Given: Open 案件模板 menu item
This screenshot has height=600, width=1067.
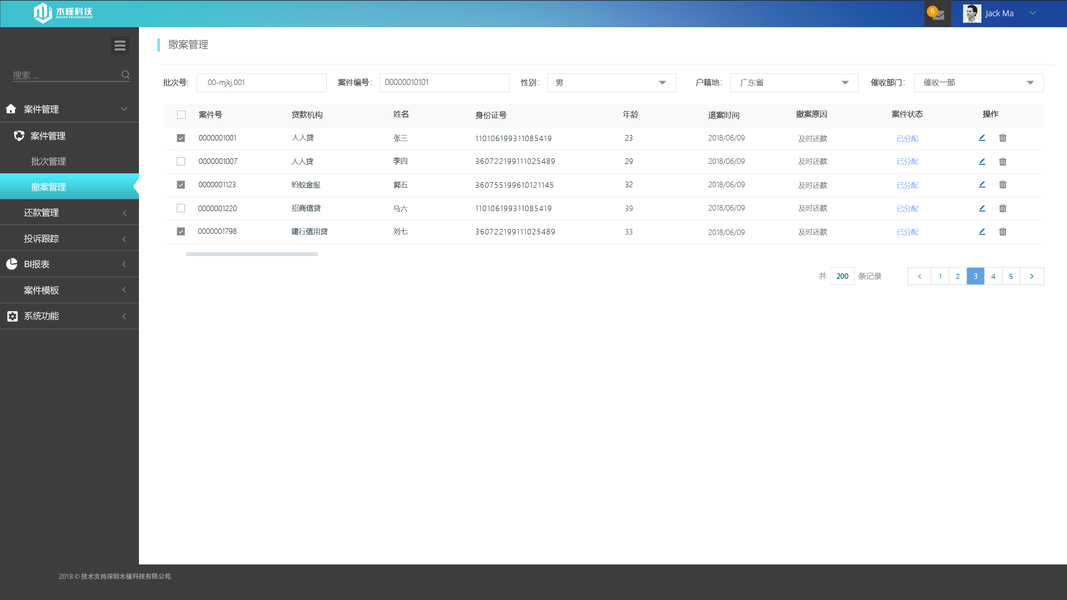Looking at the screenshot, I should (x=69, y=290).
